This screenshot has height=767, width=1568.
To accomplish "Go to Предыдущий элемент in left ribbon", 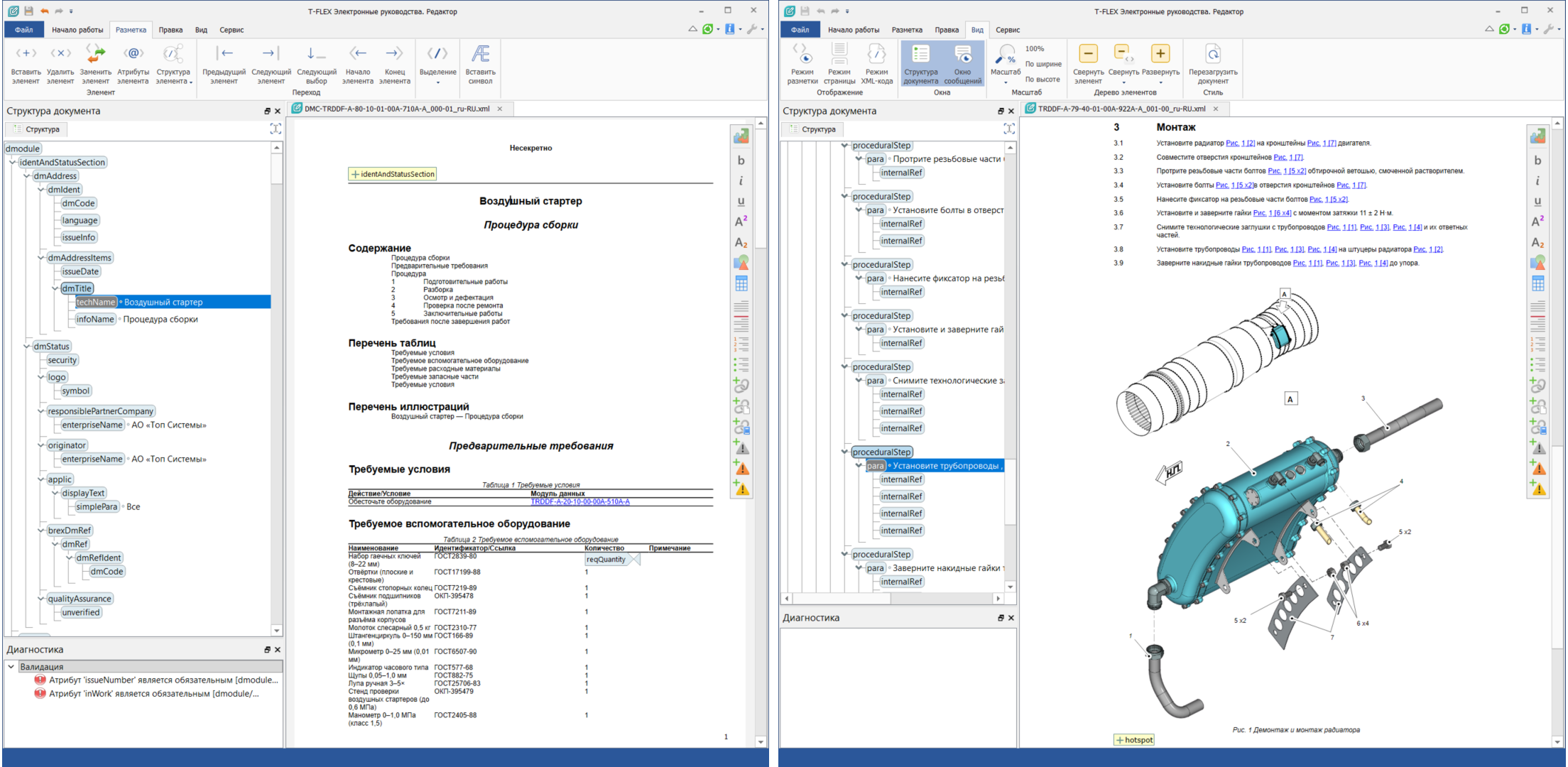I will (x=224, y=63).
